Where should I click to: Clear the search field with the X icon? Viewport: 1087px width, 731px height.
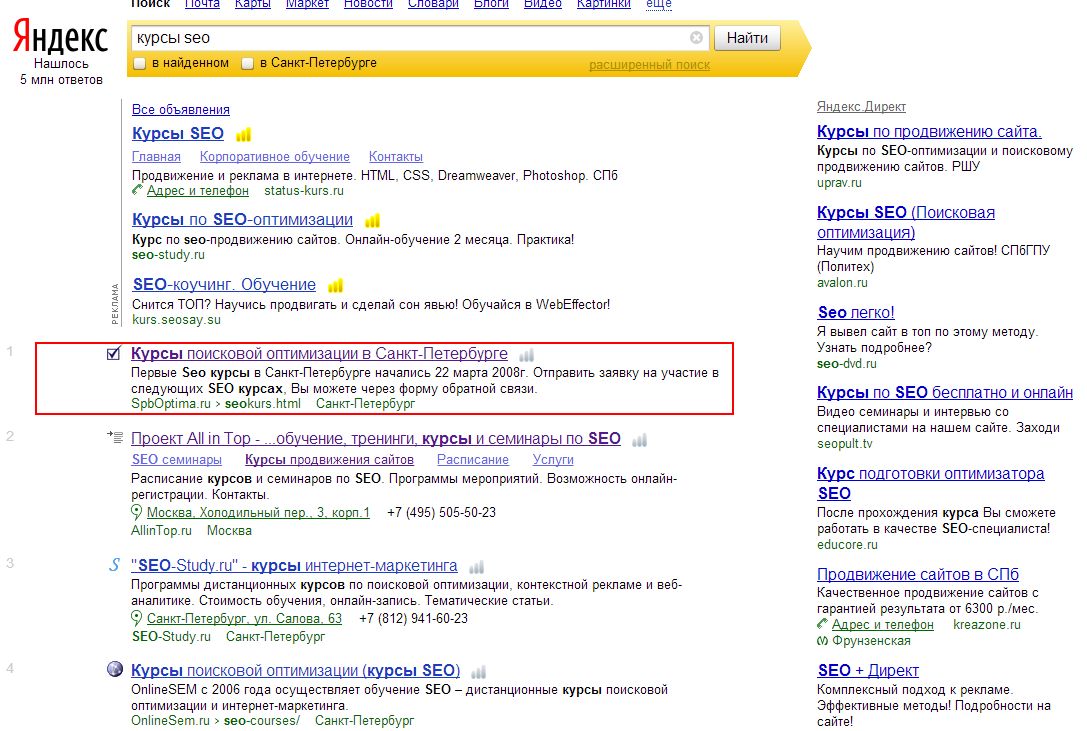pyautogui.click(x=696, y=38)
